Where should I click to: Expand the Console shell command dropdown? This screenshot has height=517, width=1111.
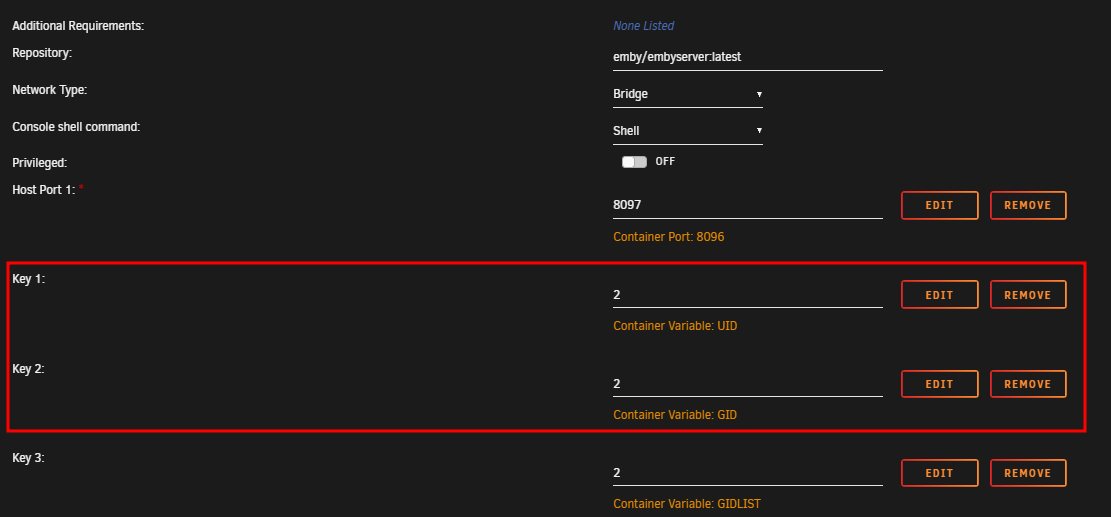coord(687,131)
